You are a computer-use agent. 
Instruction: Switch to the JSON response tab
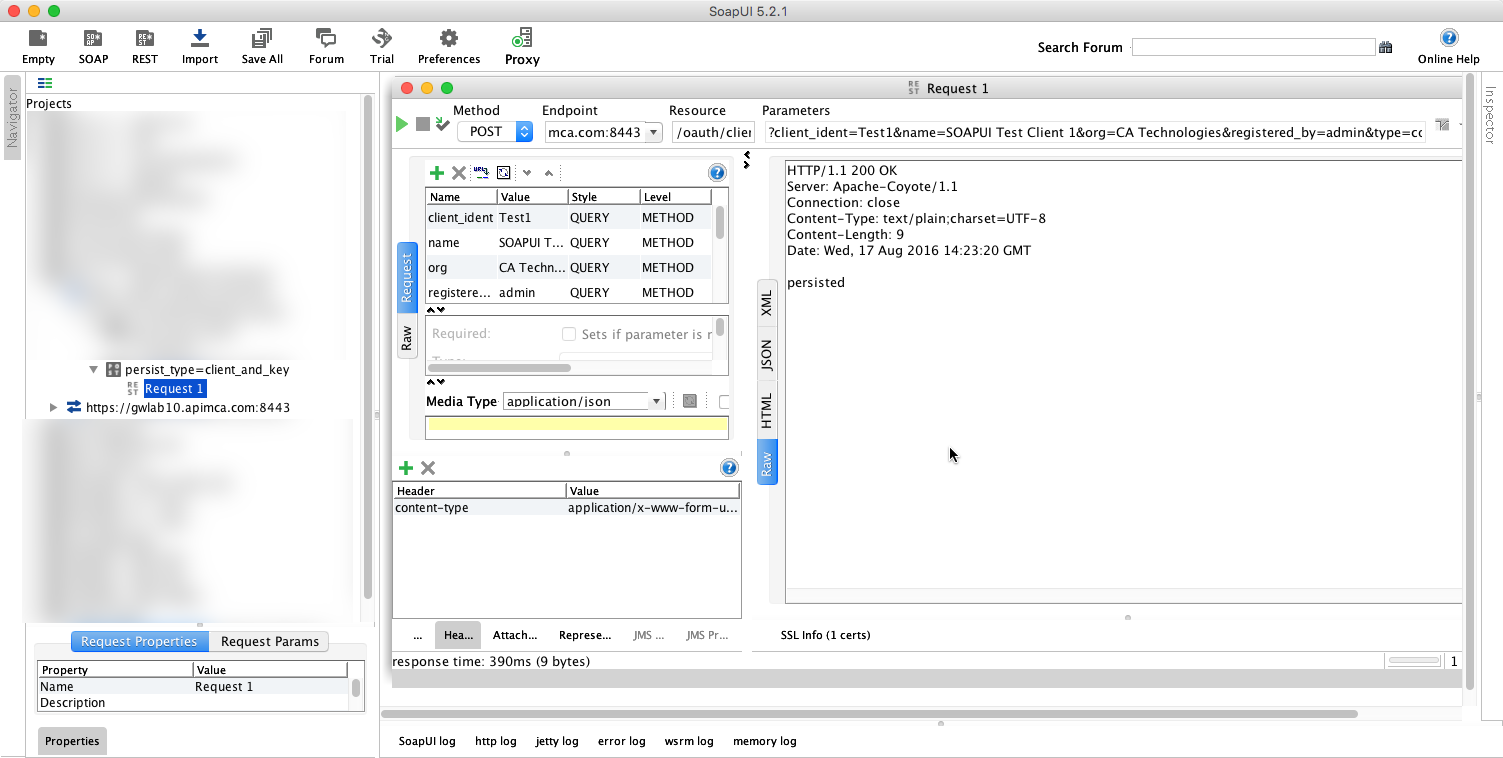pyautogui.click(x=767, y=356)
